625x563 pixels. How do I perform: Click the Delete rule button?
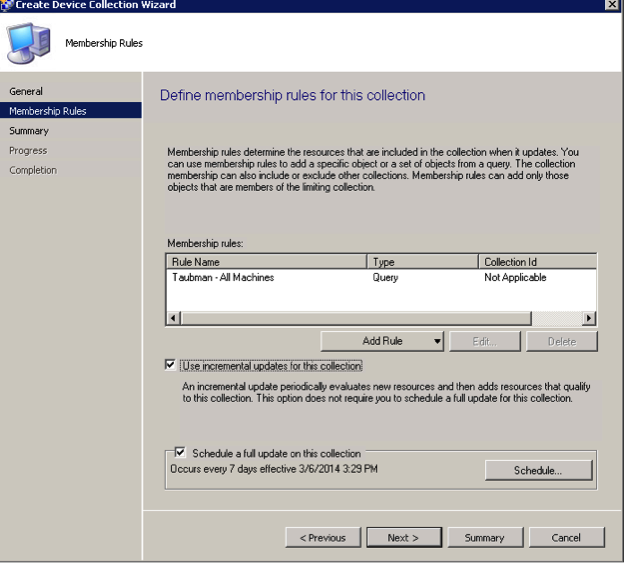coord(562,342)
